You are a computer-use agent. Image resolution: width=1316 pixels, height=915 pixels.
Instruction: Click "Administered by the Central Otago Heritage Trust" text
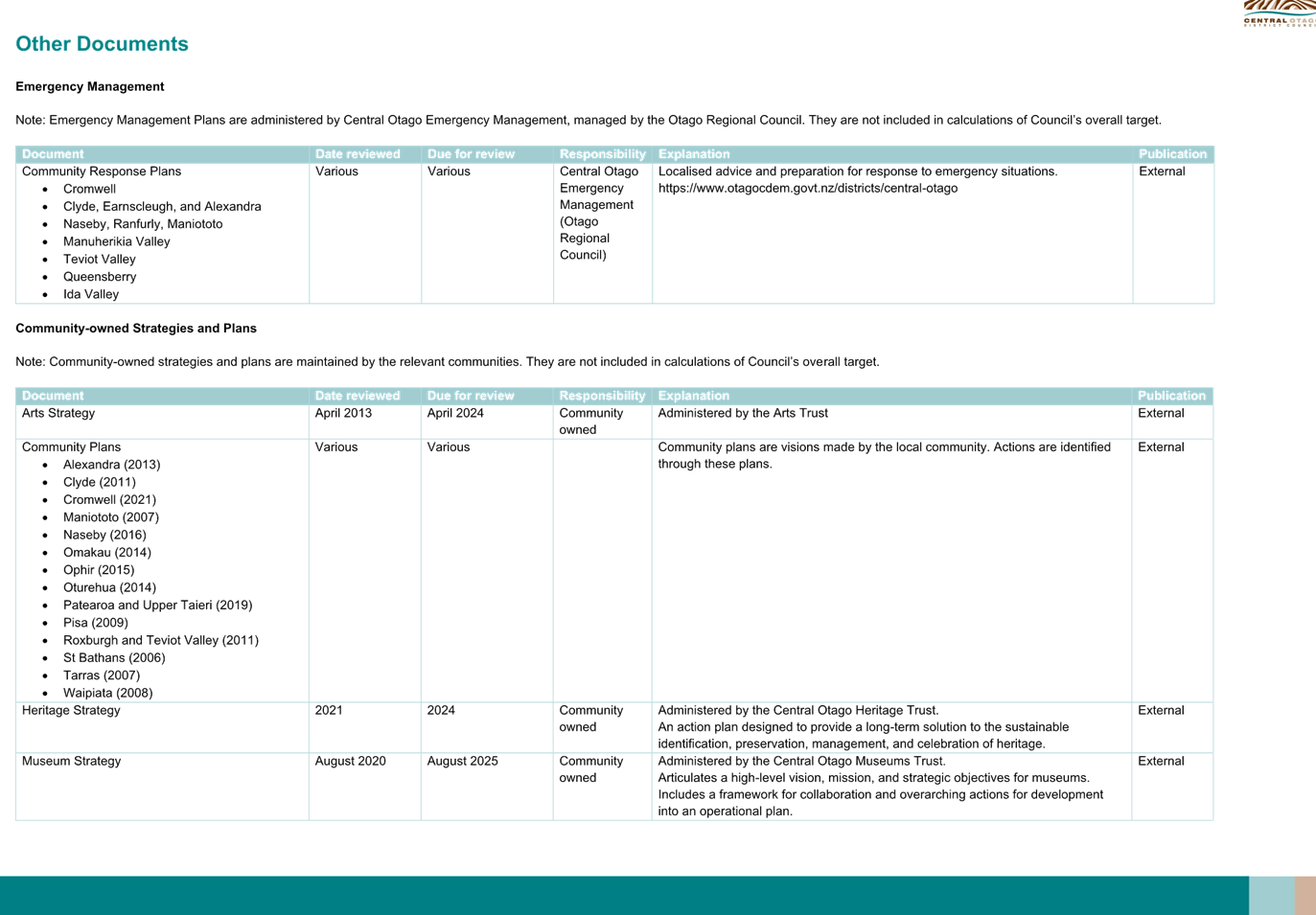[798, 710]
